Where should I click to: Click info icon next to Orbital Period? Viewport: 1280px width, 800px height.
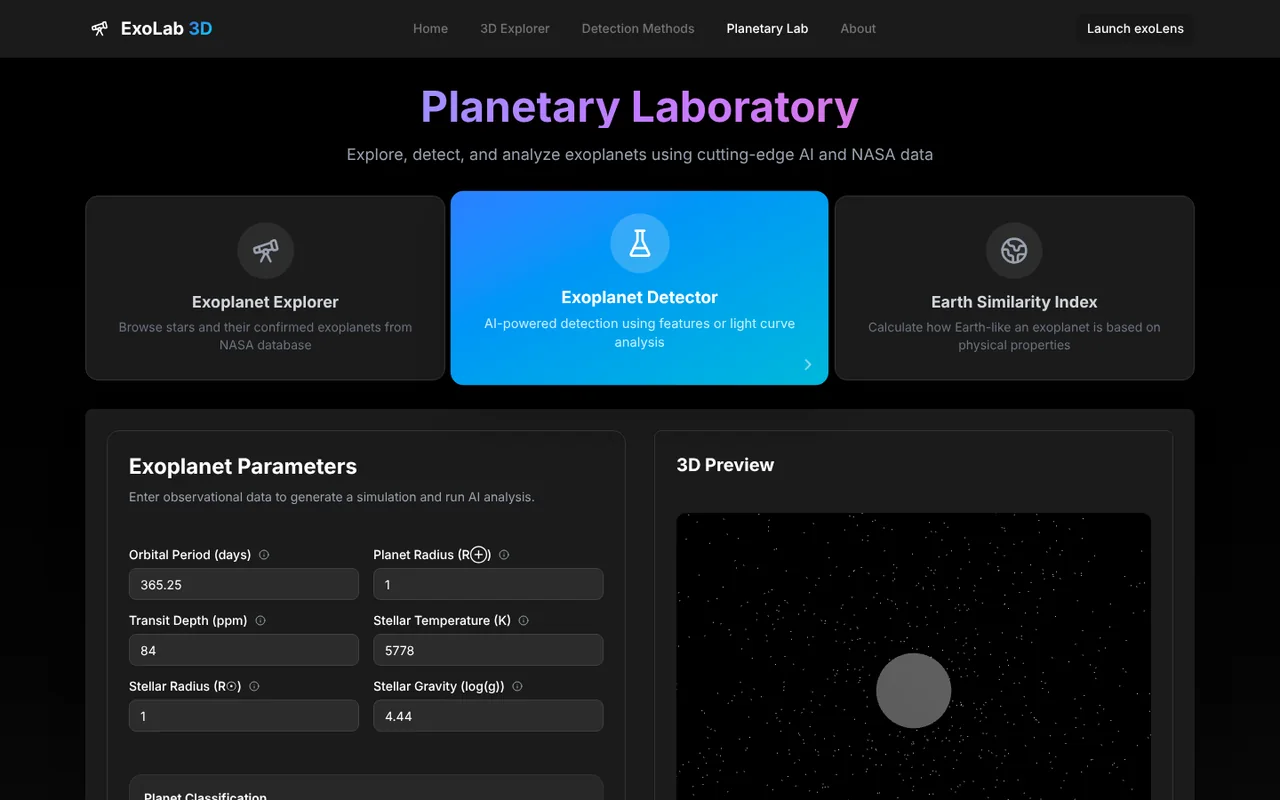click(x=264, y=555)
